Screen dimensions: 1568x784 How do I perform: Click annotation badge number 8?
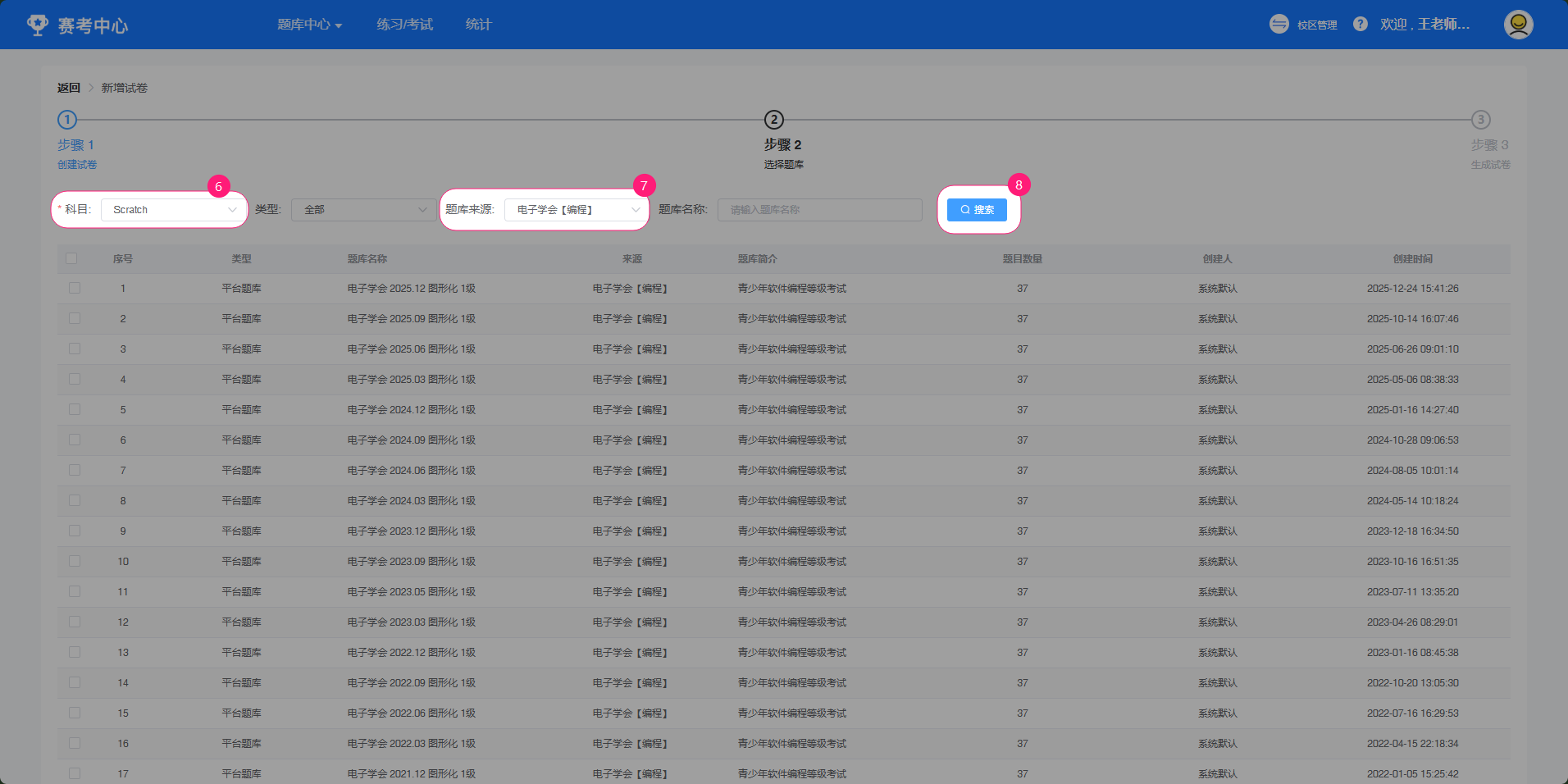(1019, 185)
